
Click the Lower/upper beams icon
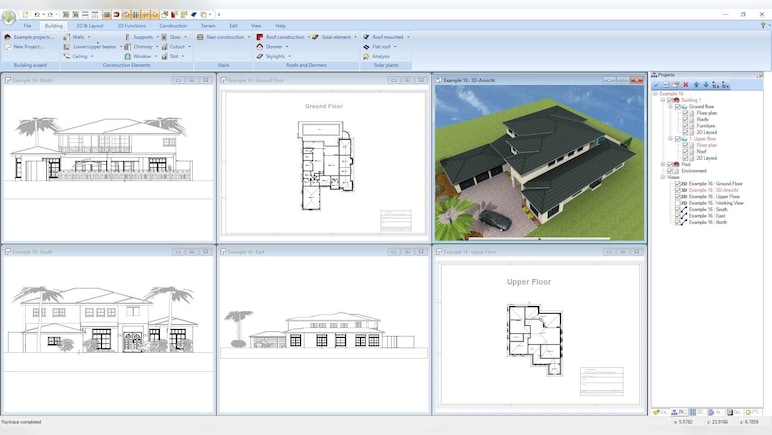[67, 47]
